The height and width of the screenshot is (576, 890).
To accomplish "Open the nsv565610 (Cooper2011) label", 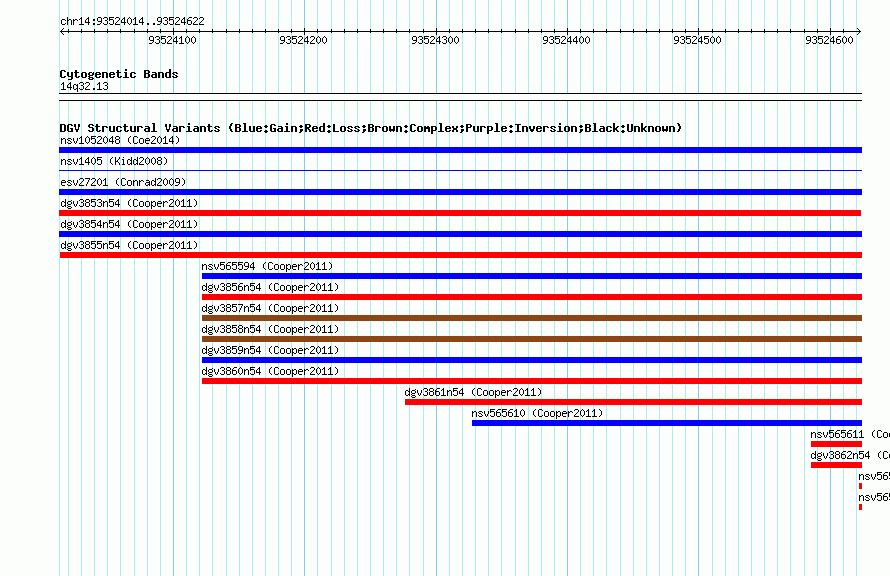I will [x=537, y=413].
